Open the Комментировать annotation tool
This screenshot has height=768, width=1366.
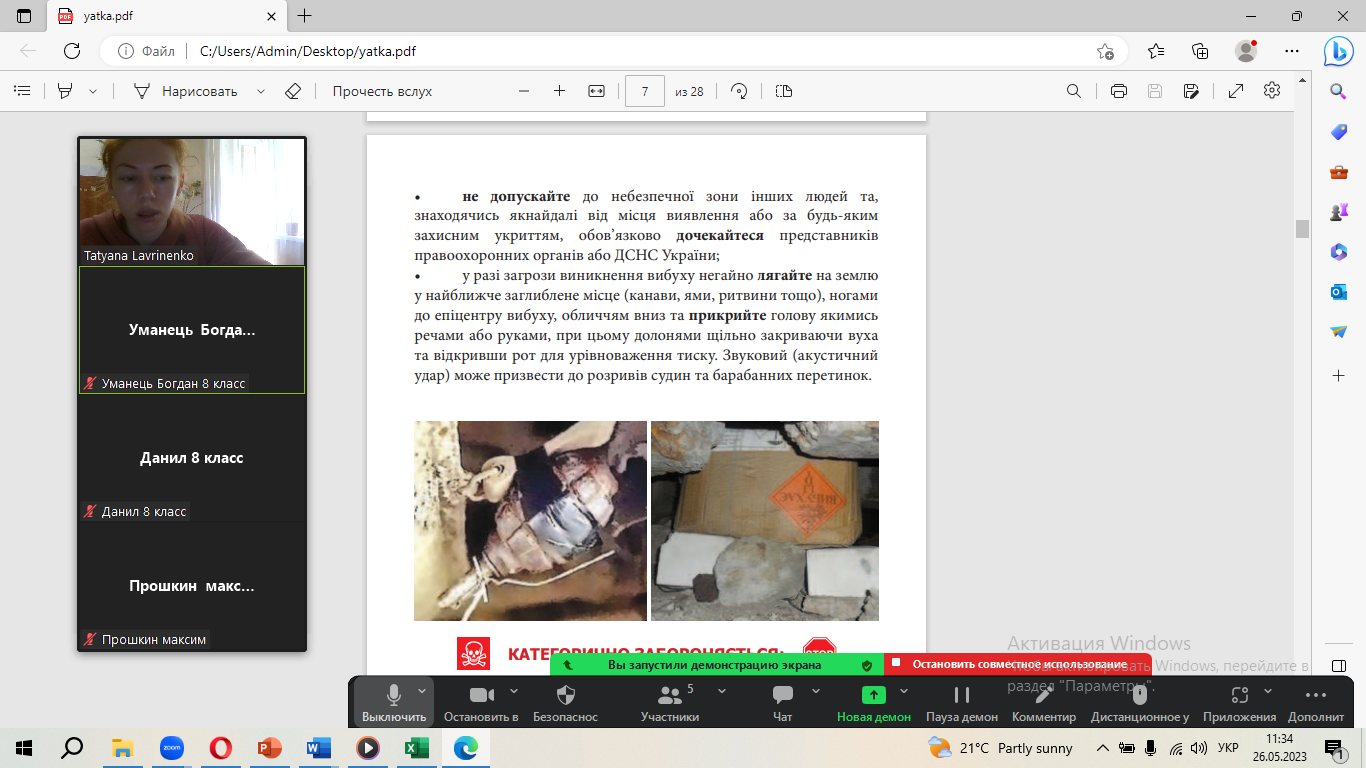pos(1044,702)
